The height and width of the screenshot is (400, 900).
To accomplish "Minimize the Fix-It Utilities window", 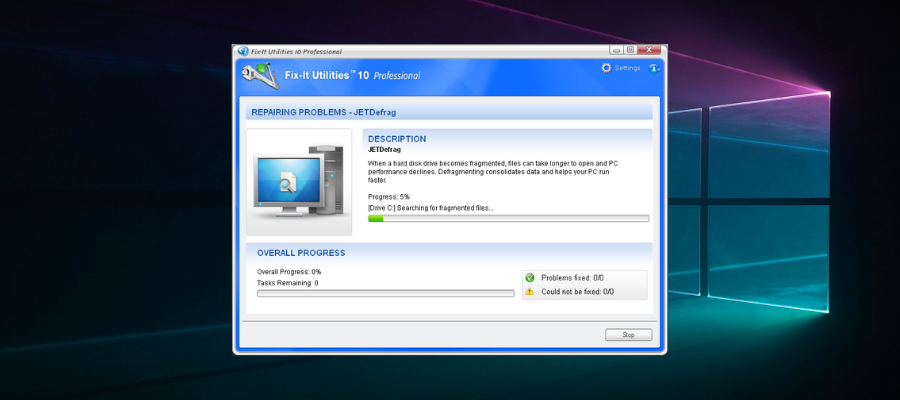I will point(617,50).
